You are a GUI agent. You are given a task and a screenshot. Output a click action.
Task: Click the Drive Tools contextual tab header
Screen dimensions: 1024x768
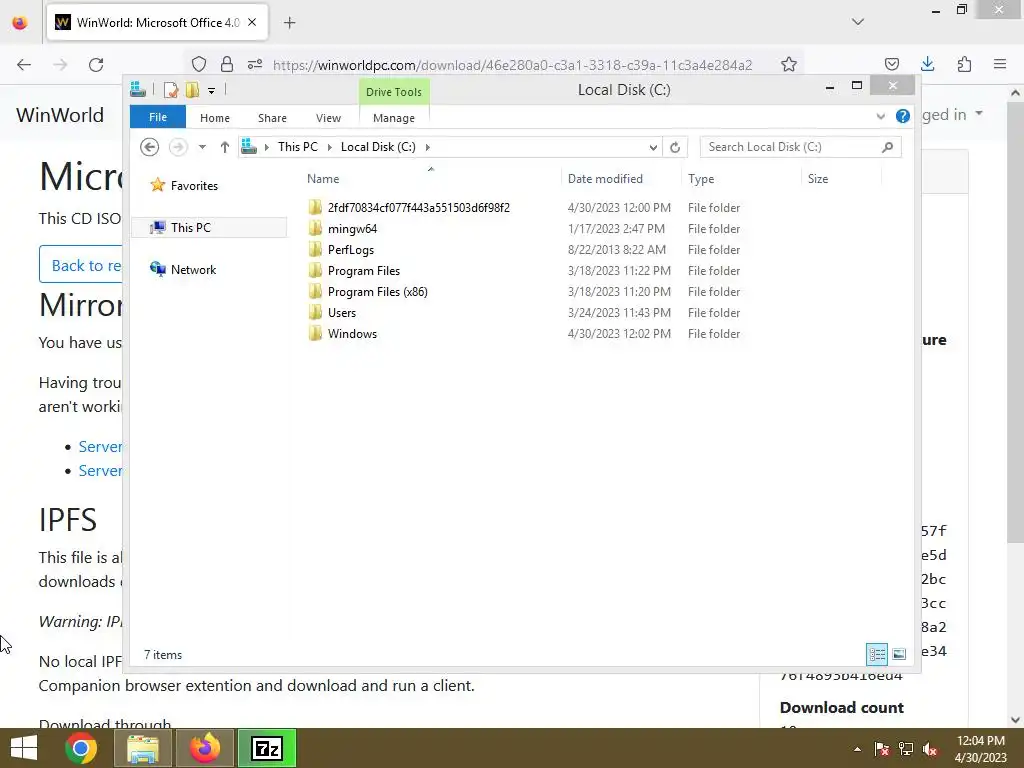(x=394, y=92)
